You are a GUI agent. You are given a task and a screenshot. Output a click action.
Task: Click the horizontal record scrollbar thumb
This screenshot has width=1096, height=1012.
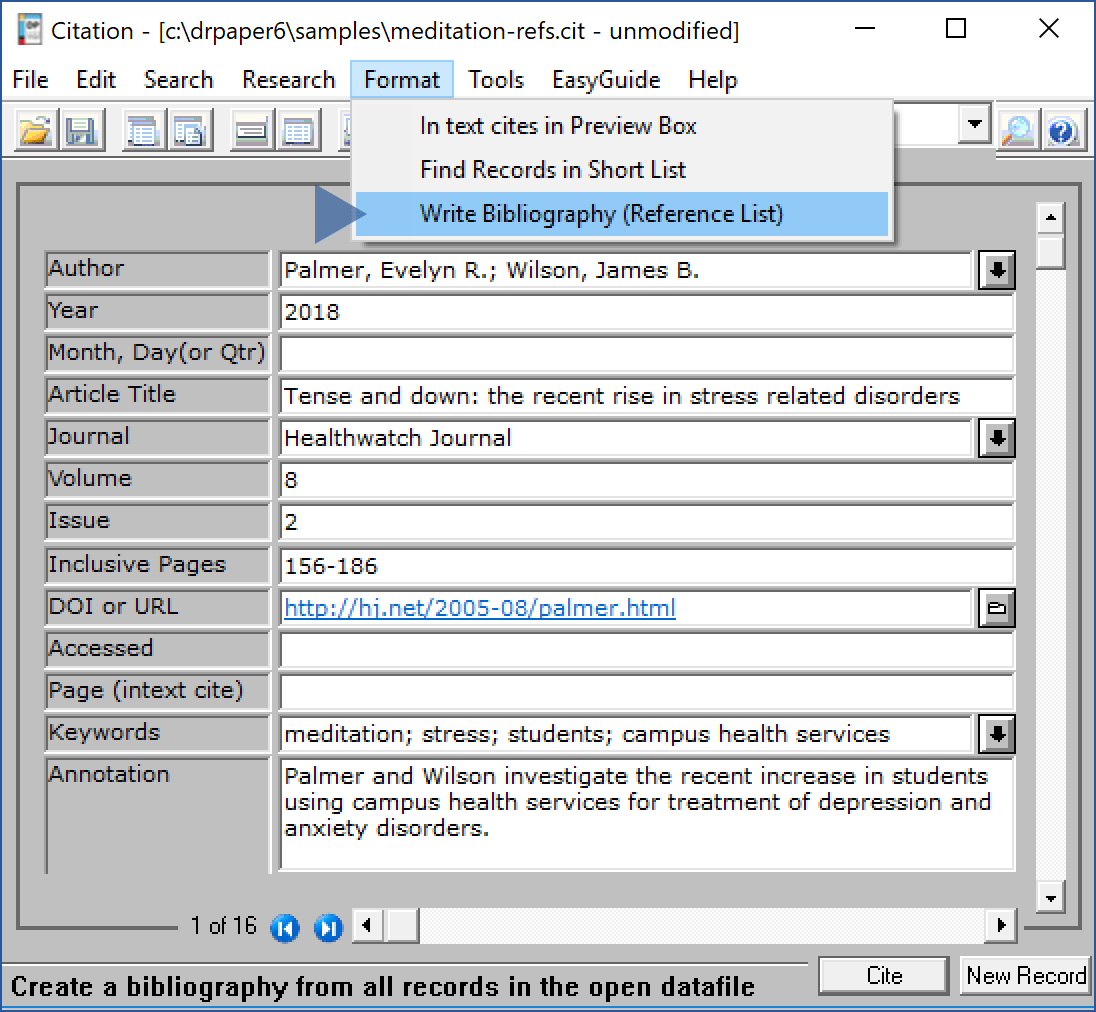click(x=402, y=926)
